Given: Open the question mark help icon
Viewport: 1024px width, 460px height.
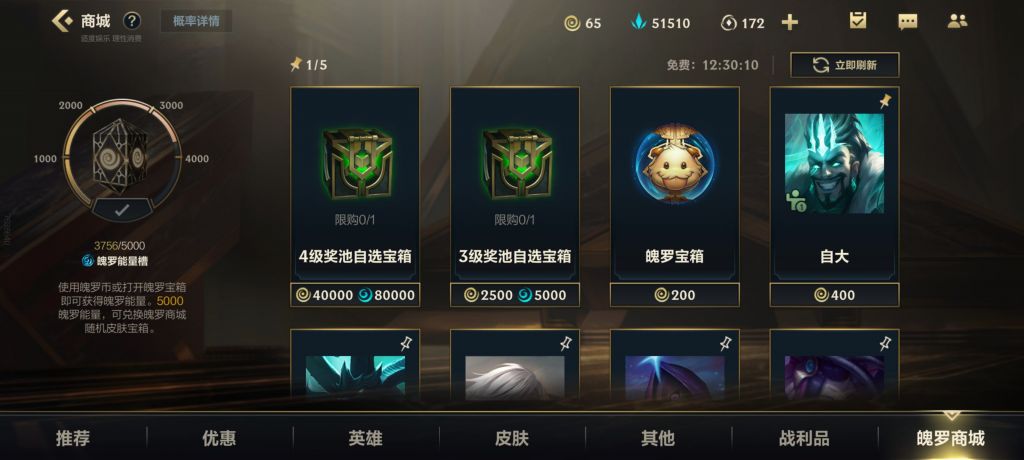Looking at the screenshot, I should [x=132, y=21].
